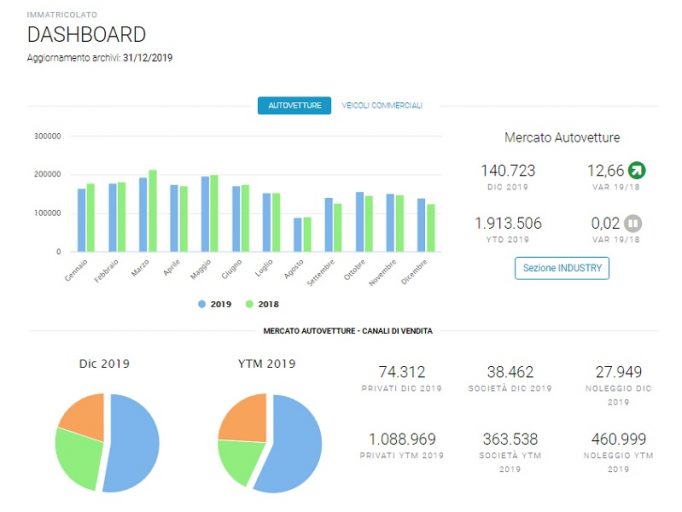Click the 460.999 noleggio YTM value
Screen dimensions: 682x512
click(x=618, y=439)
